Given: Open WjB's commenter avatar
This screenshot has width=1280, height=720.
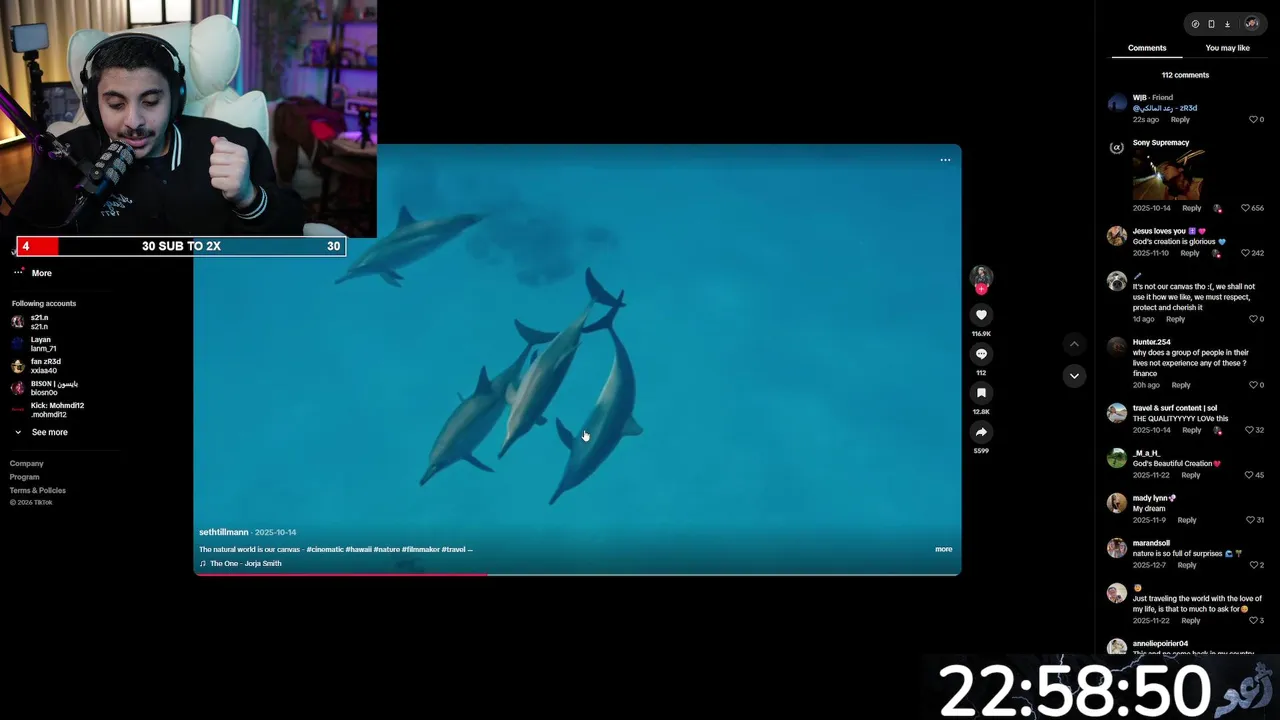Looking at the screenshot, I should [1117, 103].
